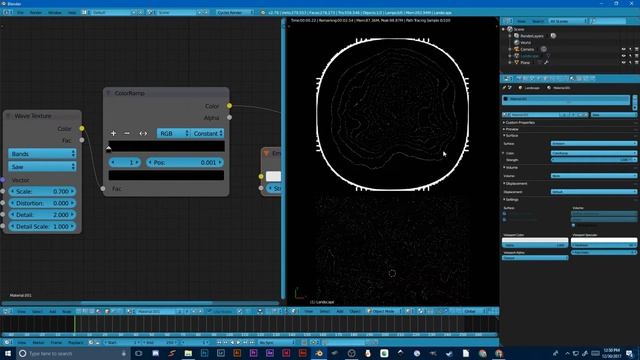Collapse the ColorRamp node

coord(109,93)
